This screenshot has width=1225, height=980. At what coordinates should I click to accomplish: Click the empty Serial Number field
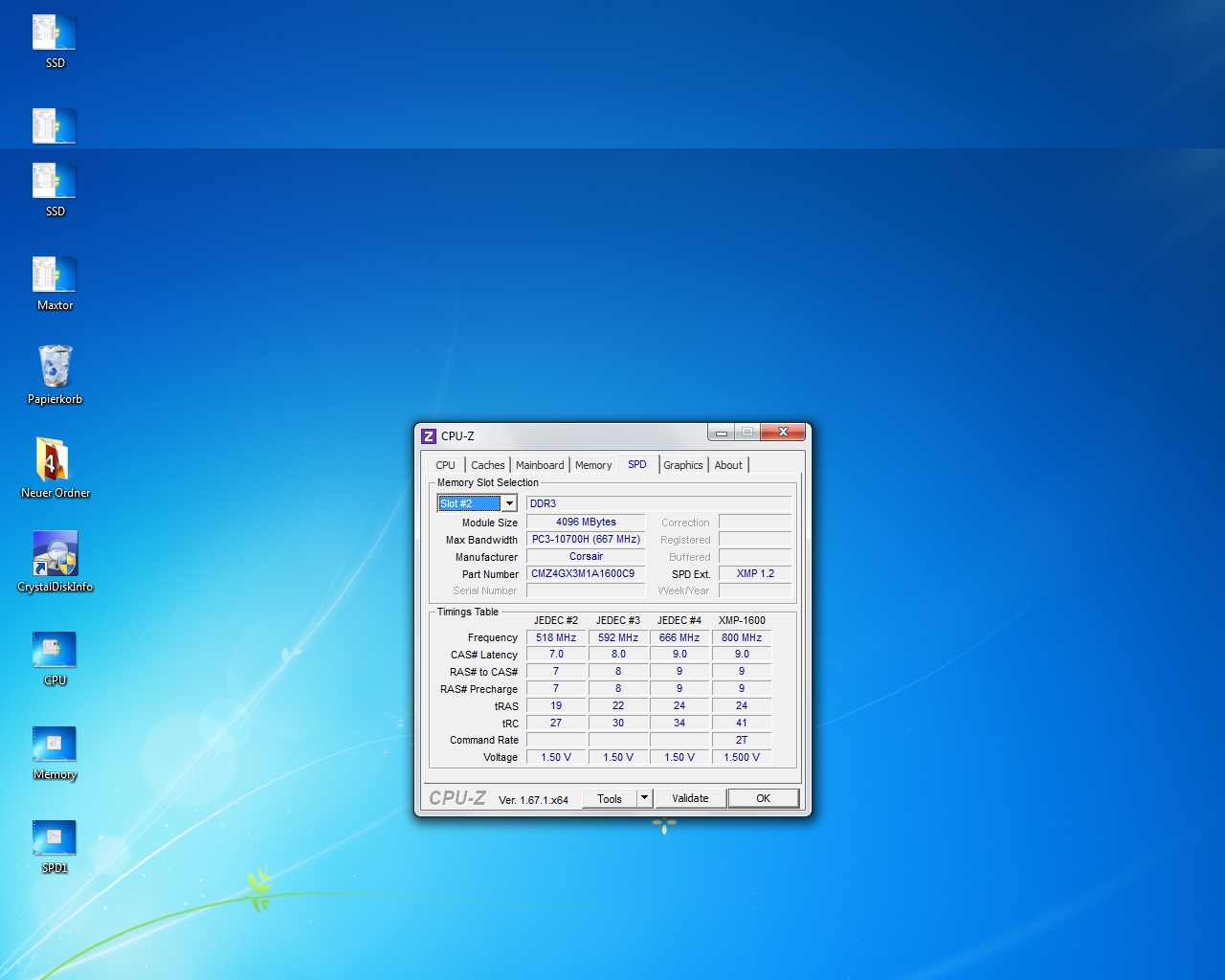[586, 591]
